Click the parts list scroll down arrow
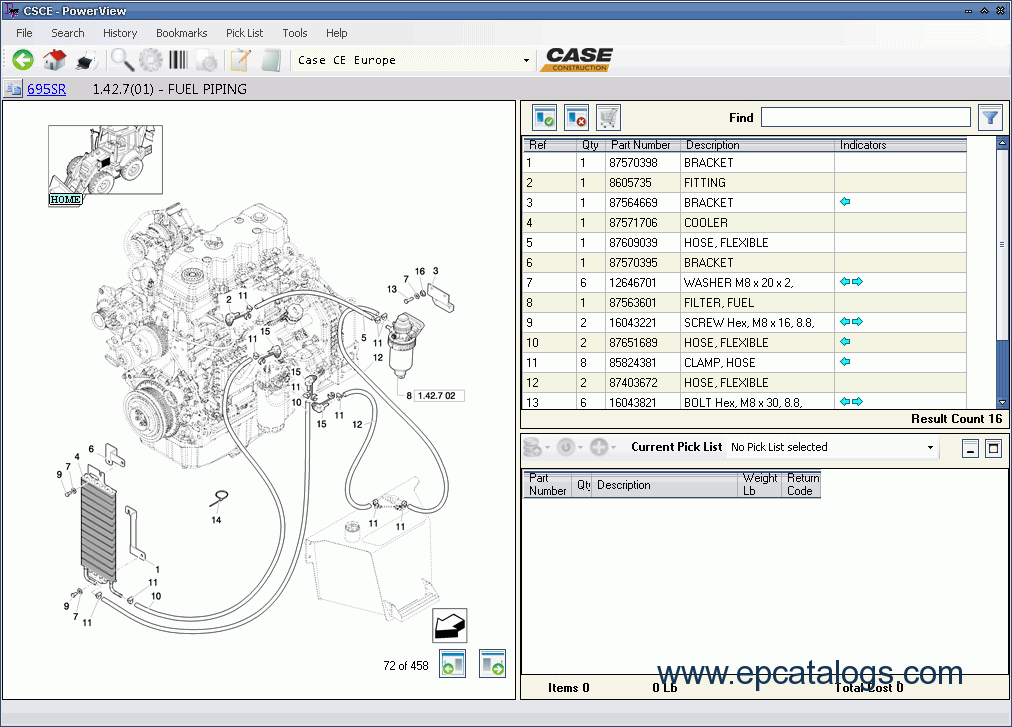The image size is (1012, 727). tap(1002, 402)
